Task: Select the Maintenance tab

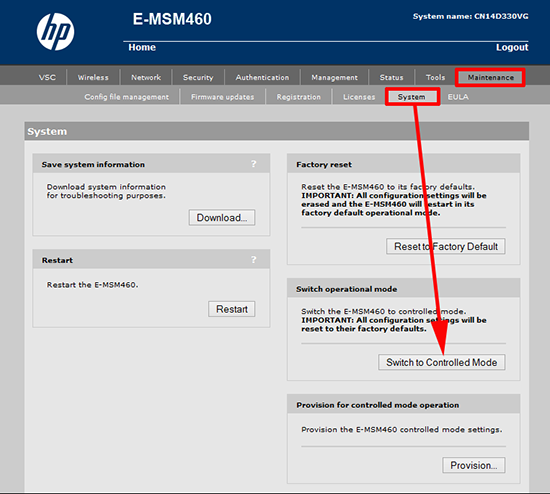Action: click(x=490, y=77)
